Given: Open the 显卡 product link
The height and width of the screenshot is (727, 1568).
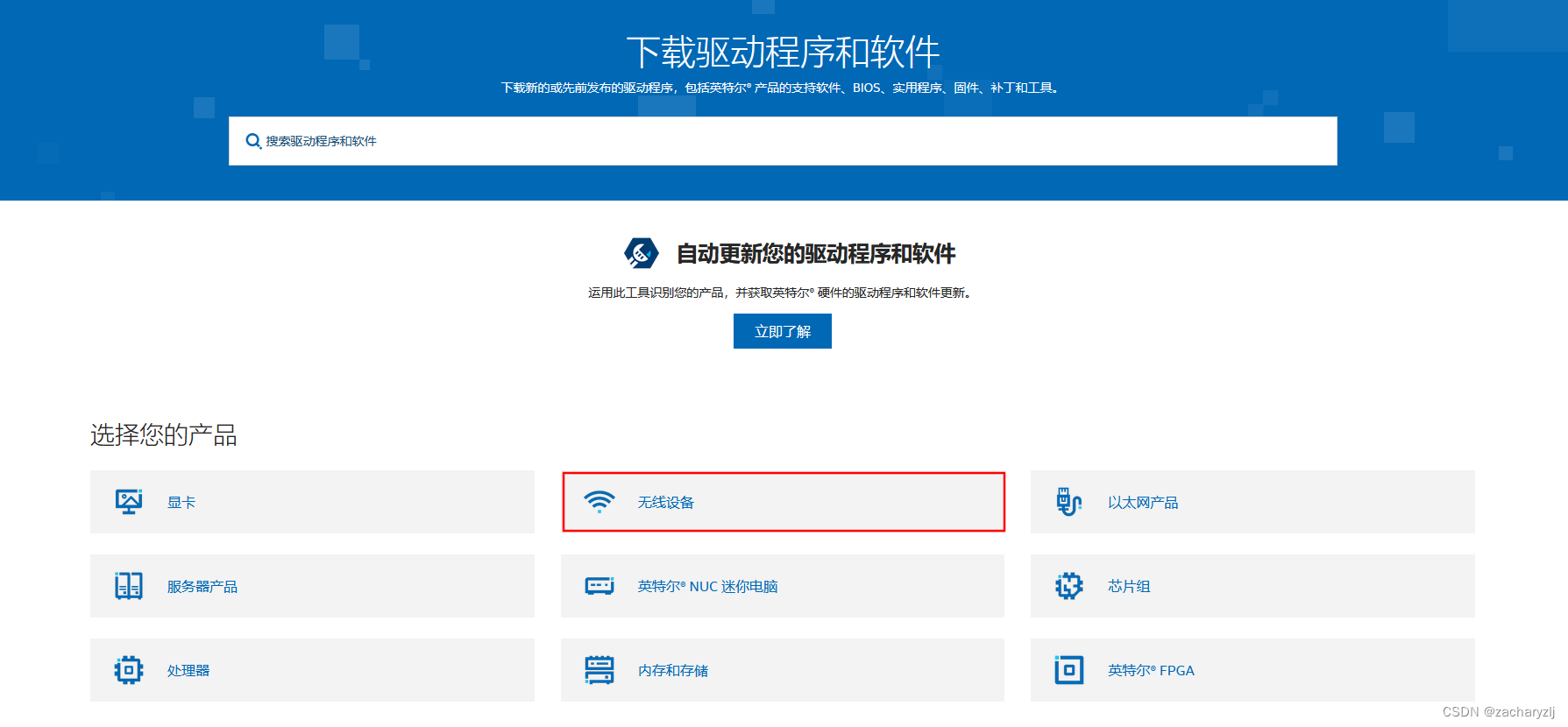Looking at the screenshot, I should pyautogui.click(x=181, y=503).
